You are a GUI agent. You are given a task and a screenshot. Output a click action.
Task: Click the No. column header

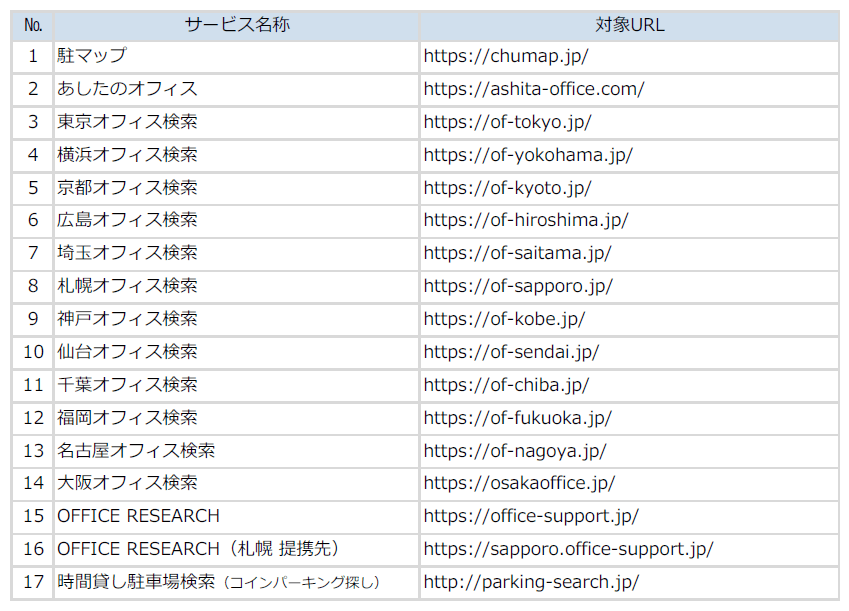tap(33, 25)
